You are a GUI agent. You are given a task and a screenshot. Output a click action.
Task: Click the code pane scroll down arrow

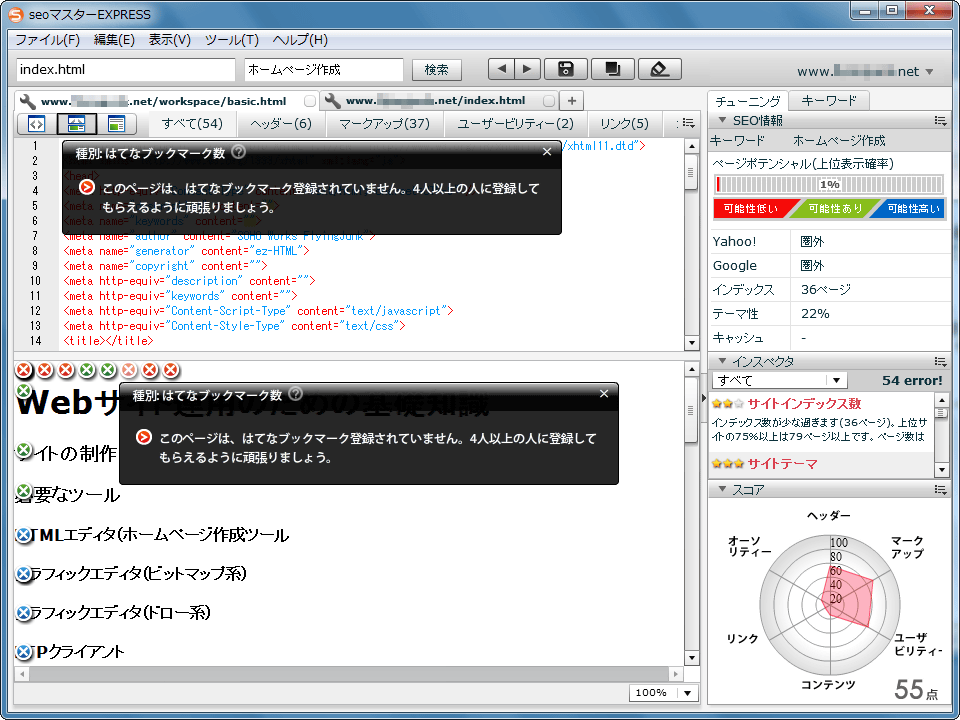691,343
